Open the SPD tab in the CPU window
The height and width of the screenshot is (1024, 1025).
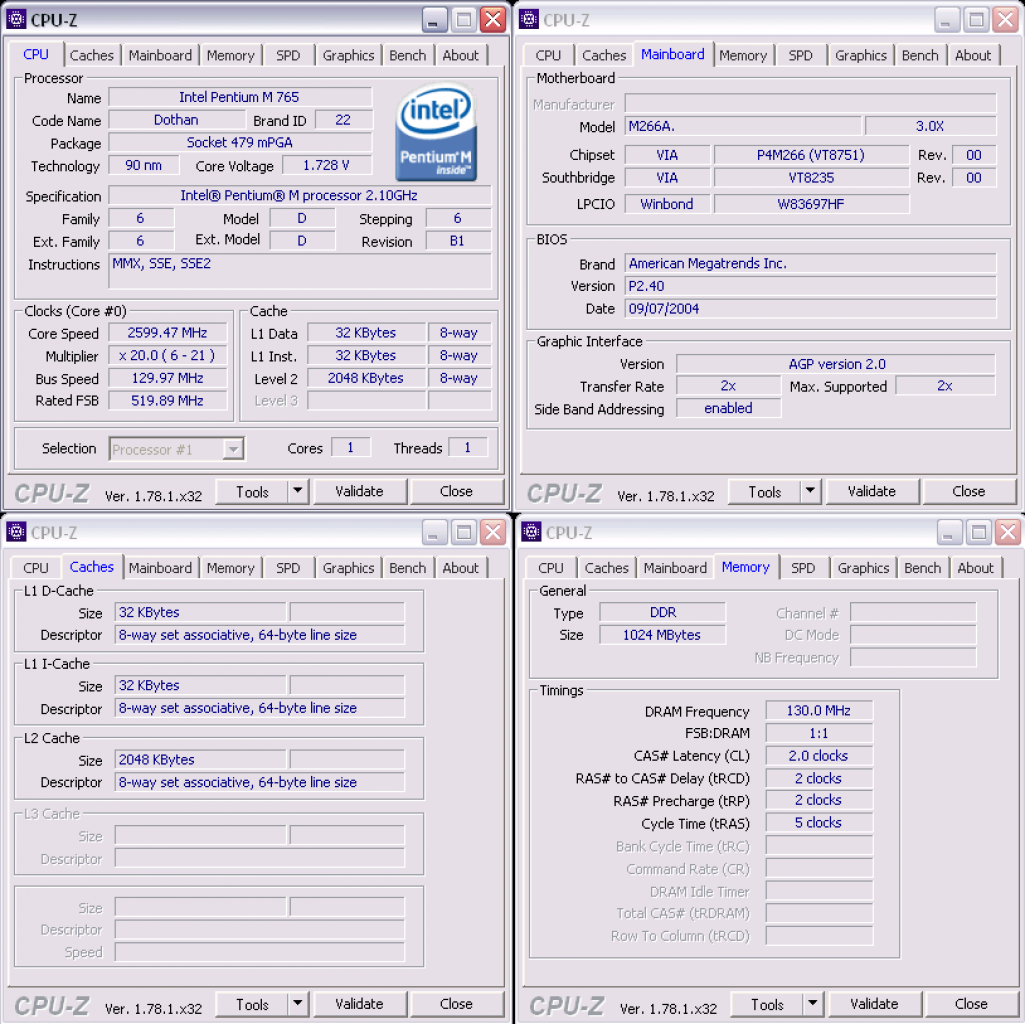click(x=288, y=56)
